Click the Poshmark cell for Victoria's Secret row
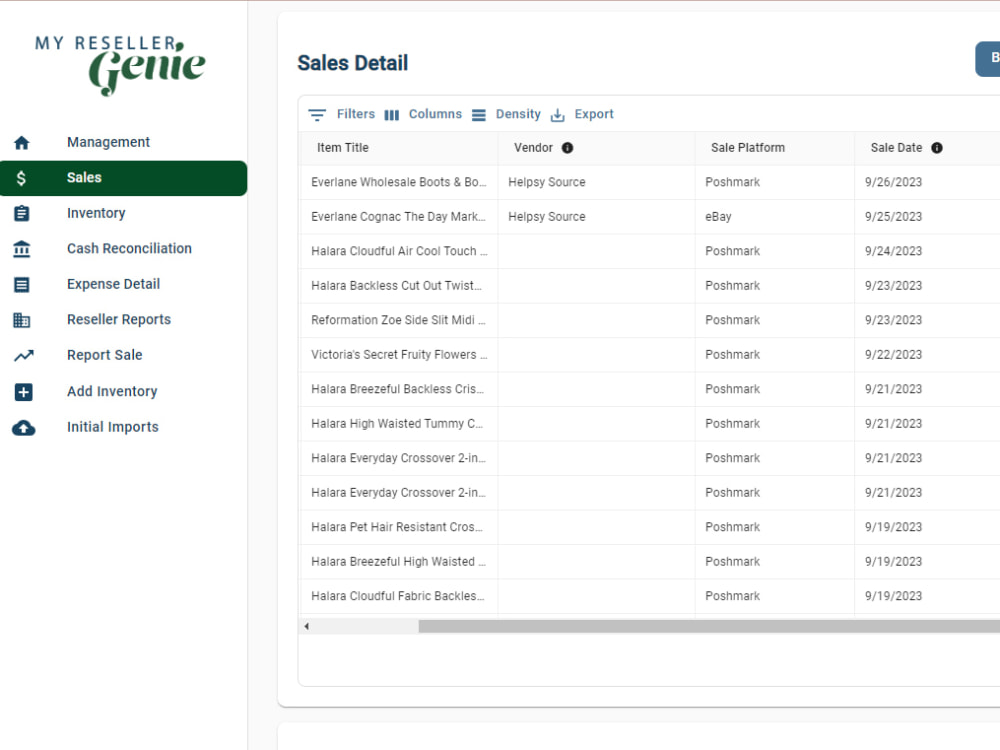 775,355
